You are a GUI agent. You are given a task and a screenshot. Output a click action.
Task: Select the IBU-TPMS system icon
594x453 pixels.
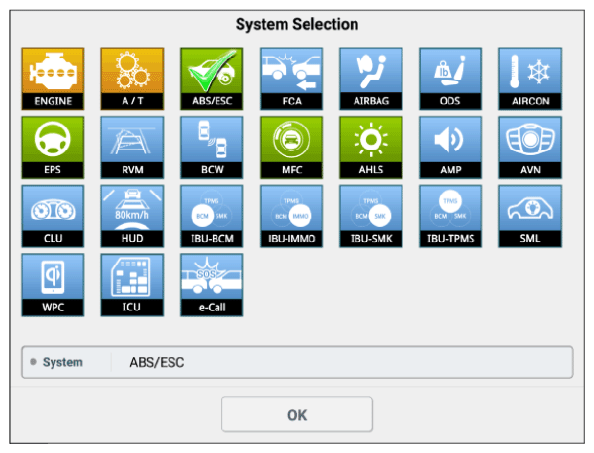pos(450,216)
